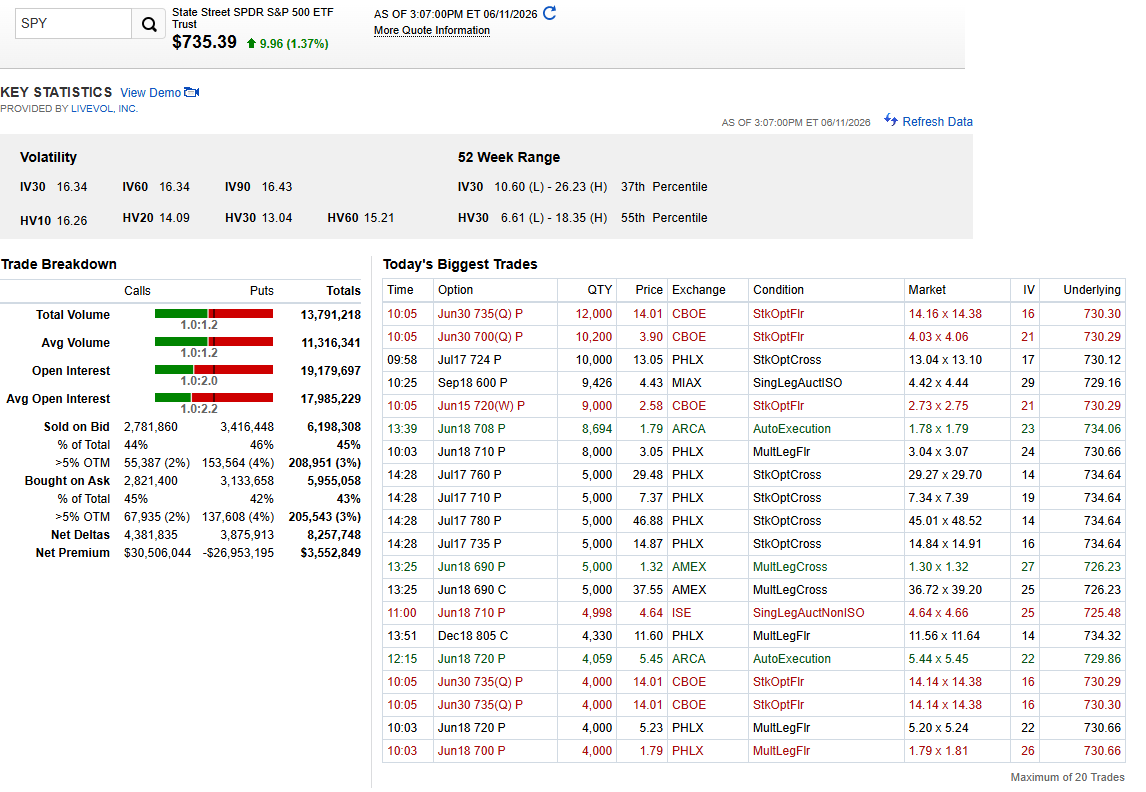
Task: Select the Sep18 600 P trade option
Action: (x=472, y=383)
